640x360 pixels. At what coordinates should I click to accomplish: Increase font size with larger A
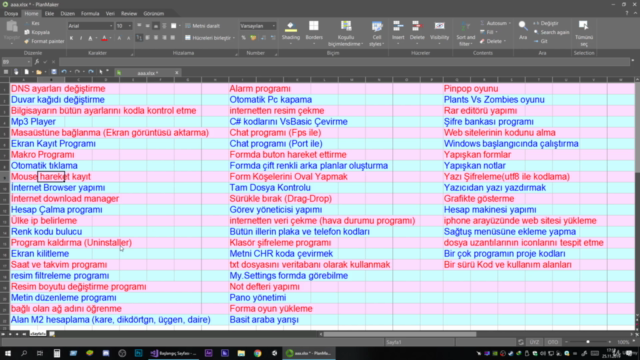119,38
